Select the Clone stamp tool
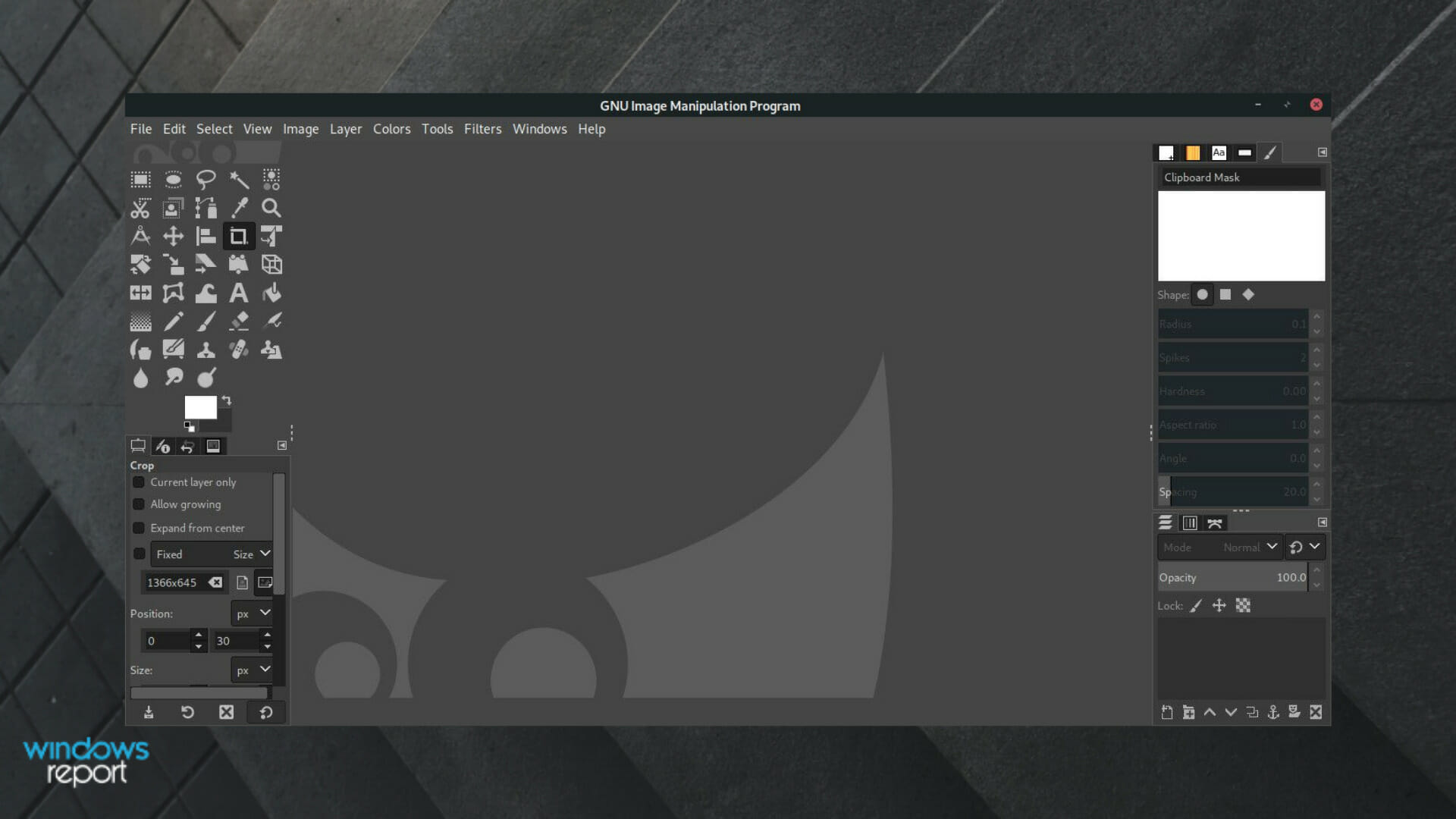This screenshot has width=1456, height=819. tap(206, 350)
